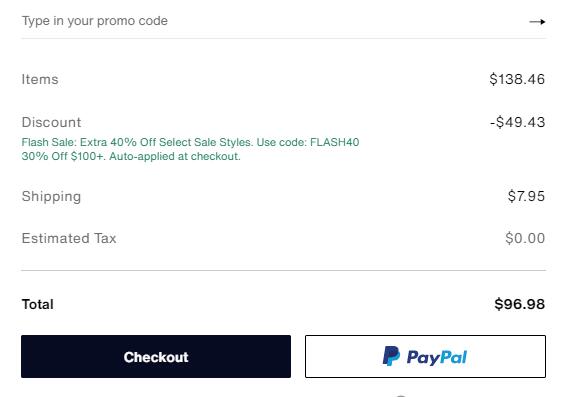Select the $96.98 order total

point(520,304)
